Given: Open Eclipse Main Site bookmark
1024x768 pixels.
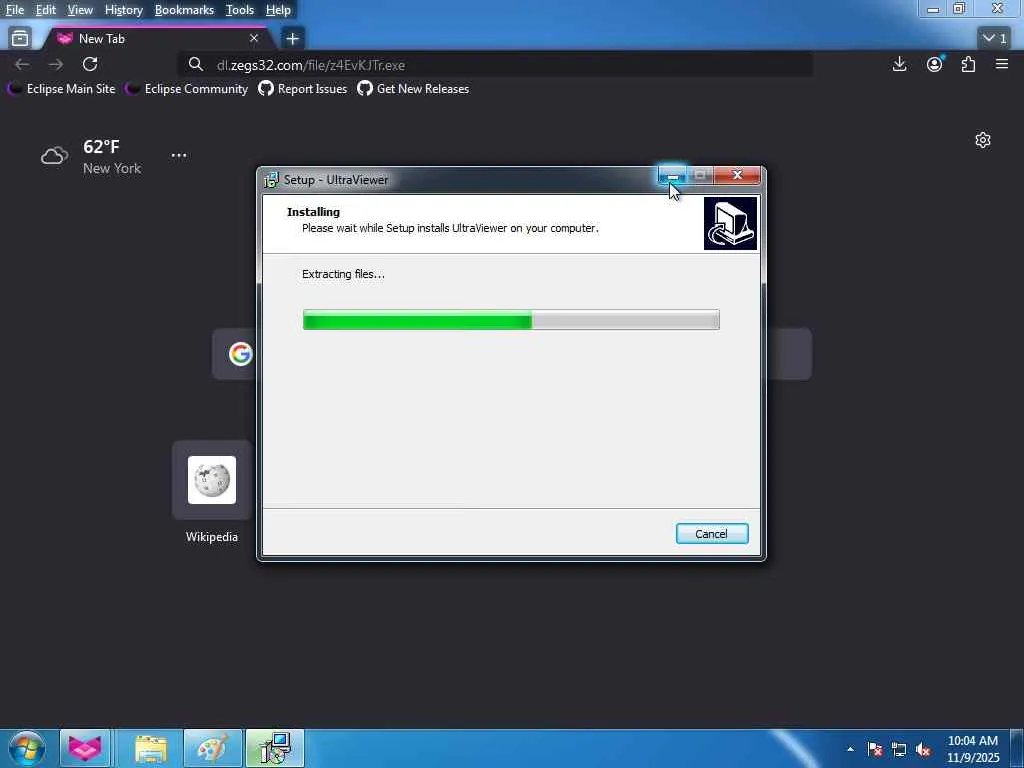Looking at the screenshot, I should click(61, 89).
